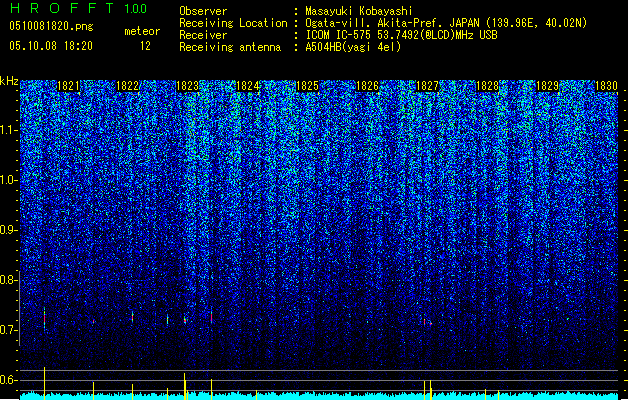Click the 0.6 kHz axis label
Viewport: 629px width, 400px height.
[8, 380]
